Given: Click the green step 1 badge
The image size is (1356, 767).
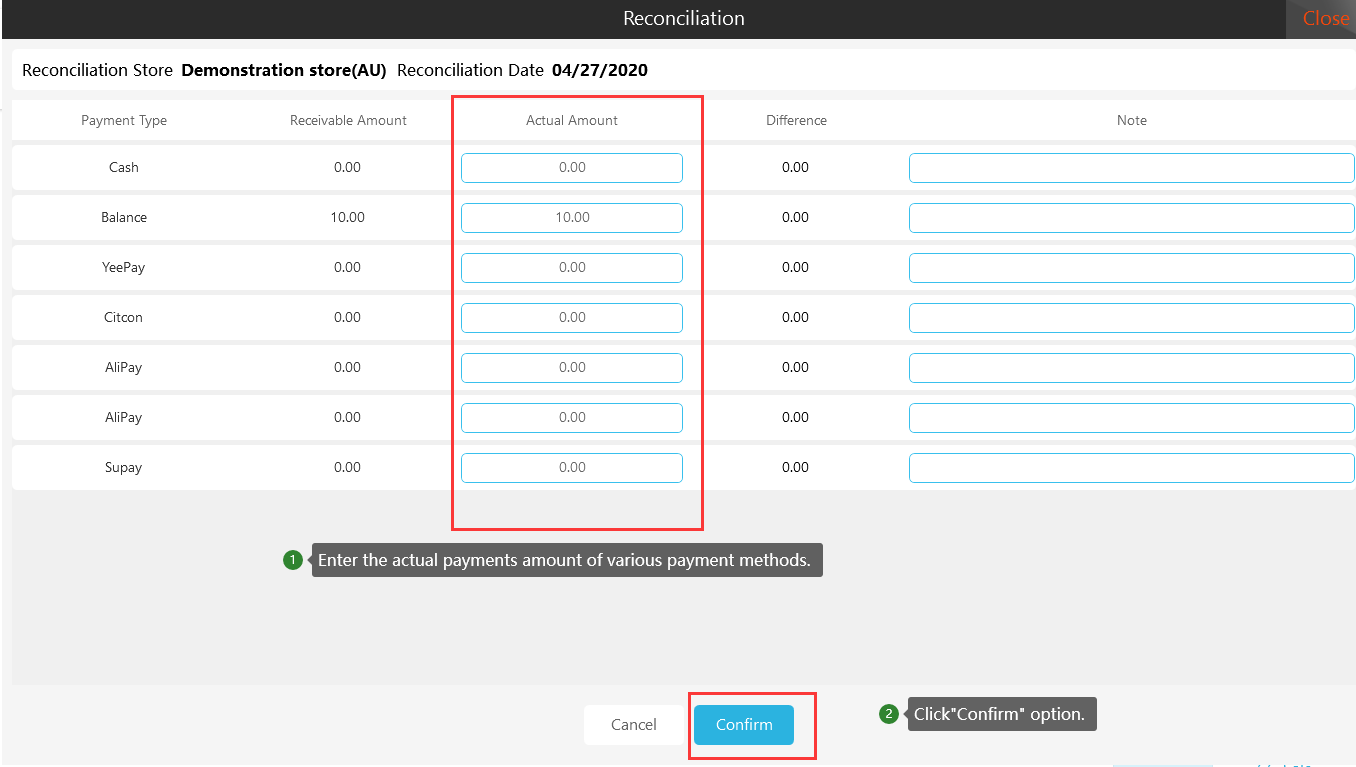Looking at the screenshot, I should (x=292, y=560).
